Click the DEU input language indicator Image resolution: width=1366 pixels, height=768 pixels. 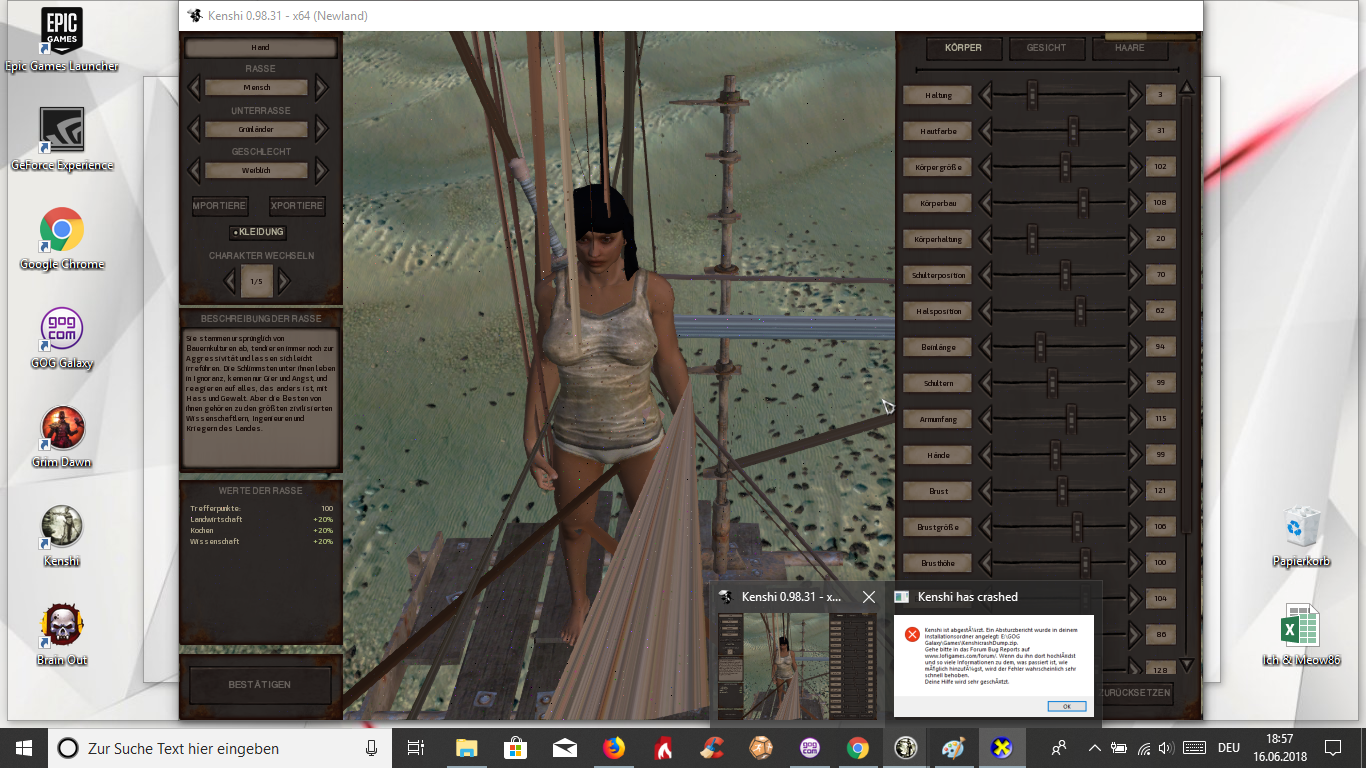click(1229, 747)
